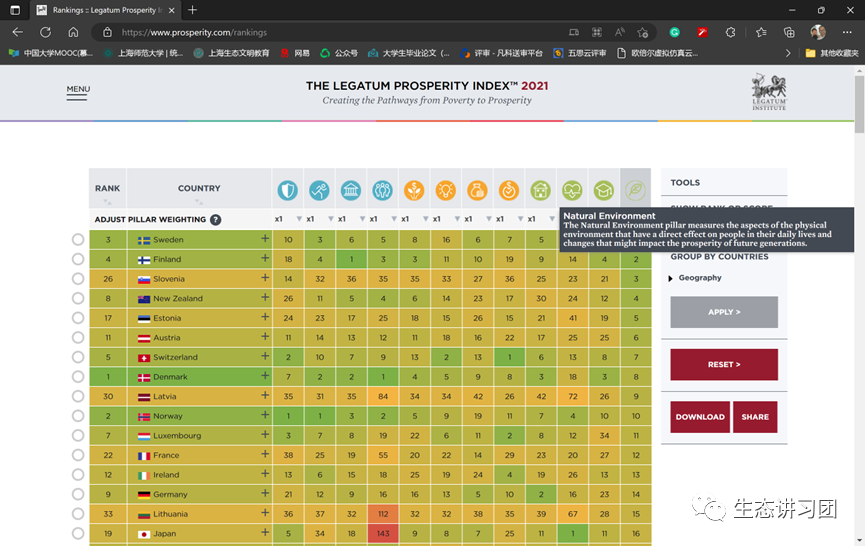The image size is (865, 546).
Task: Select the radio button for Norway
Action: pyautogui.click(x=78, y=416)
